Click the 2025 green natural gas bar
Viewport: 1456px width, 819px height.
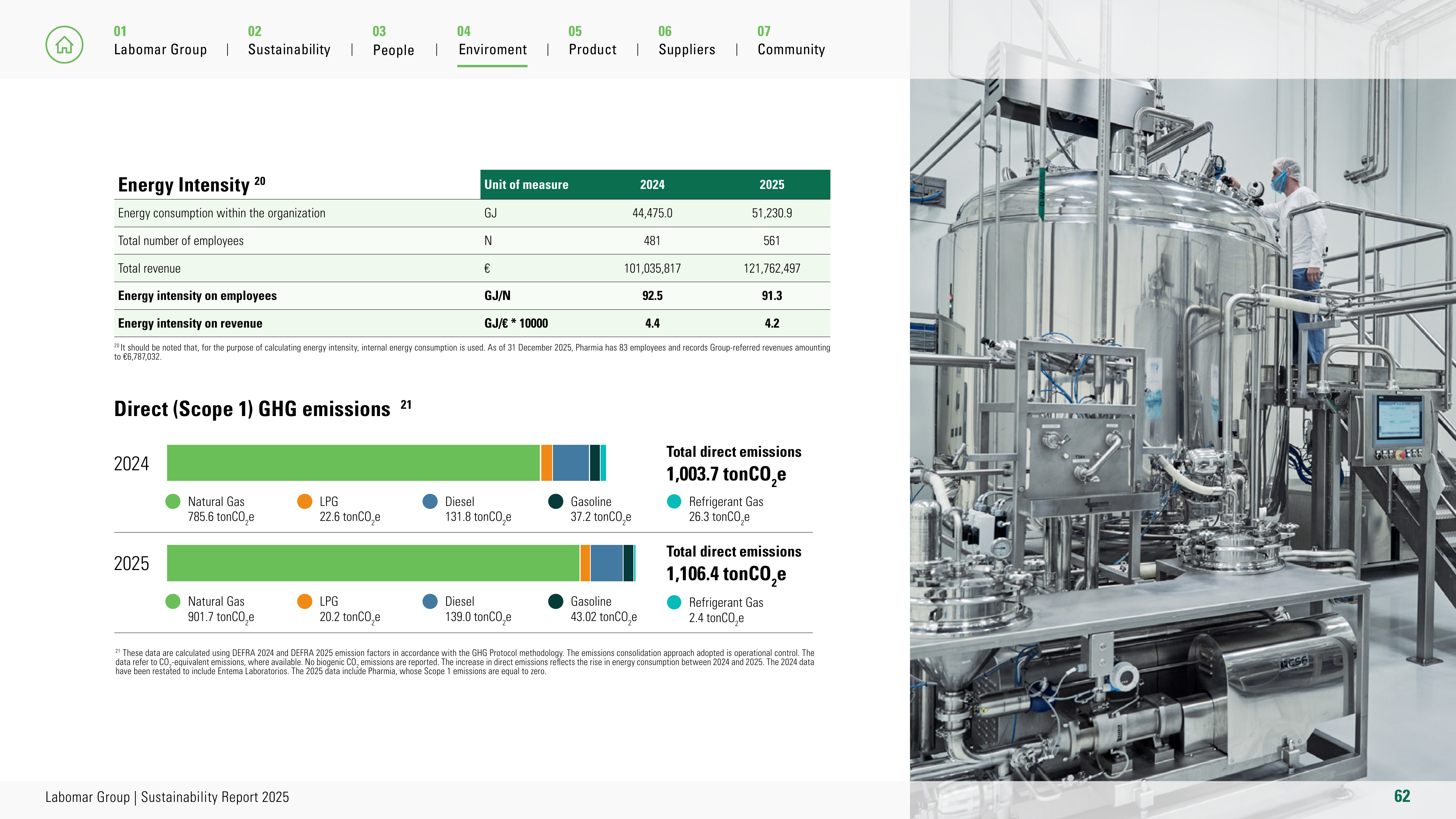(373, 563)
